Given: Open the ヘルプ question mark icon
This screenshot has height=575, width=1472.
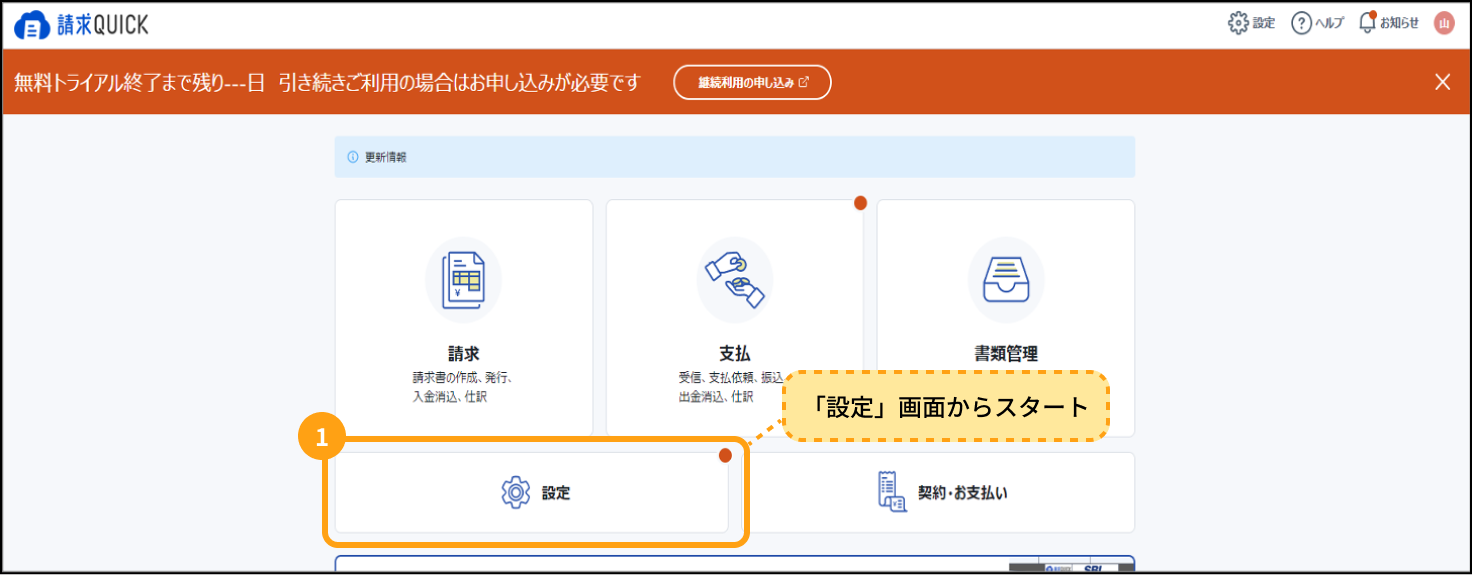Looking at the screenshot, I should click(1301, 23).
